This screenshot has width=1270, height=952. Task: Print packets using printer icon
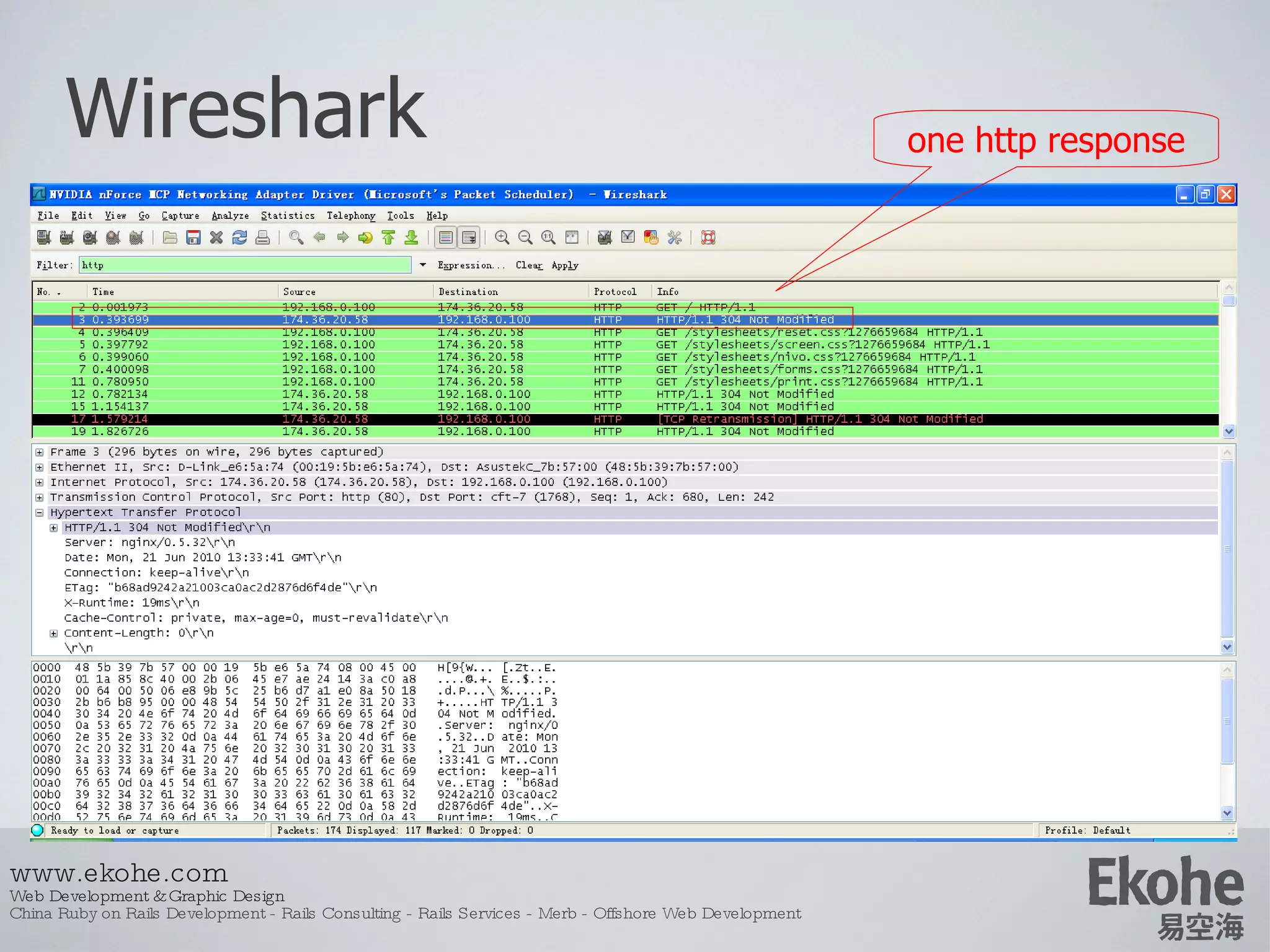click(263, 237)
